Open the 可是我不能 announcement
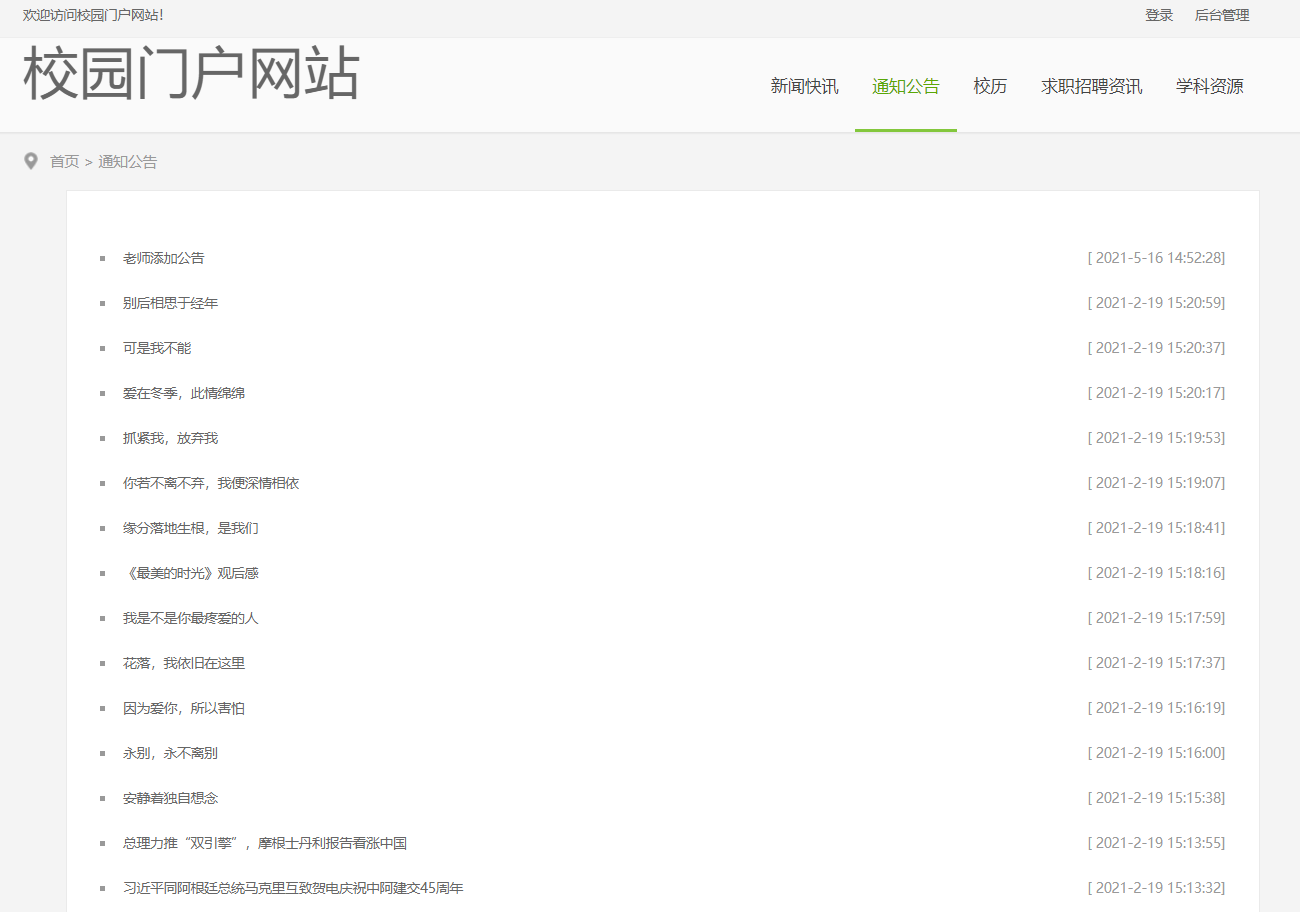The image size is (1300, 912). pos(157,348)
